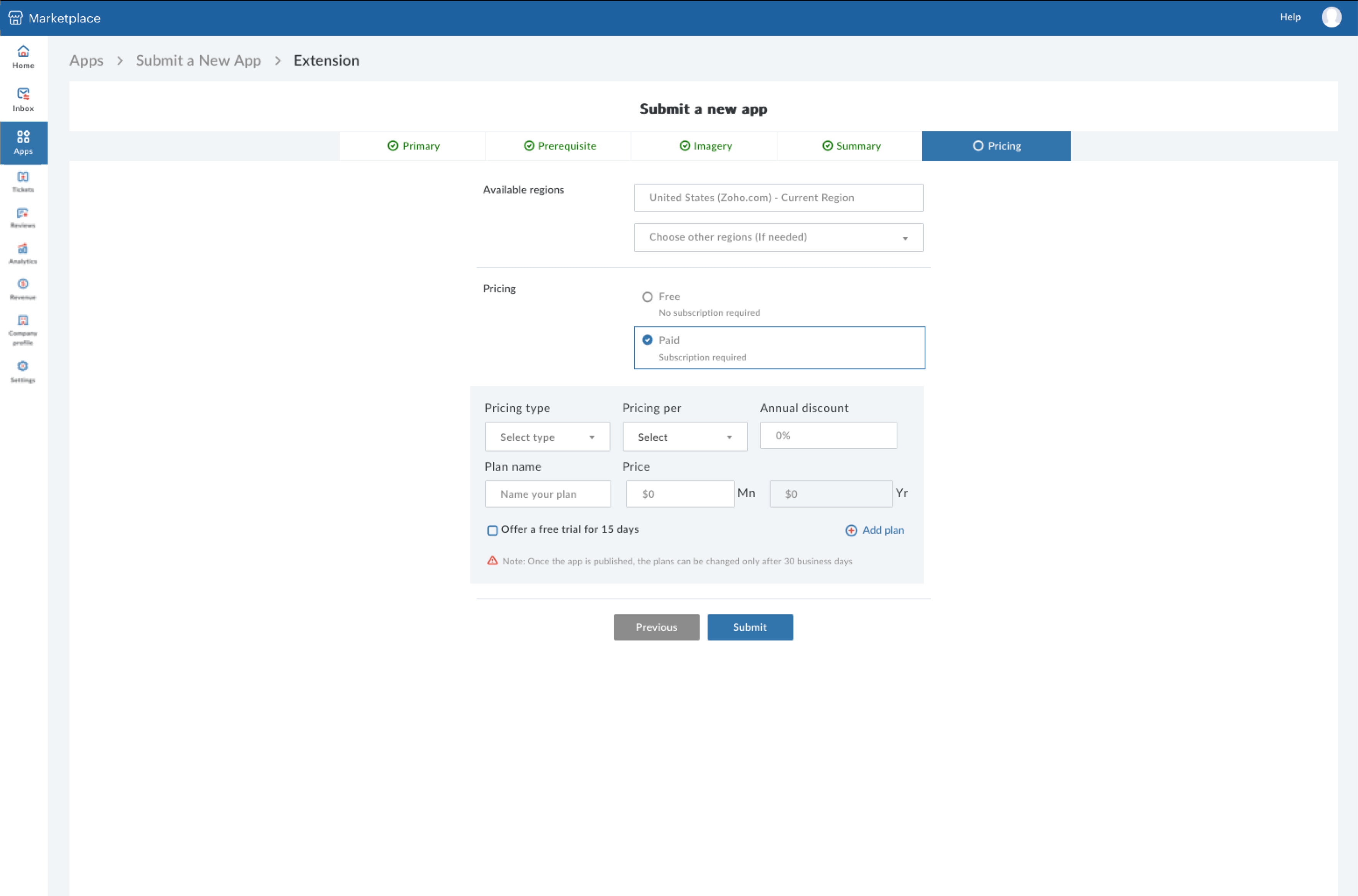Open the Settings gear in sidebar

(23, 371)
